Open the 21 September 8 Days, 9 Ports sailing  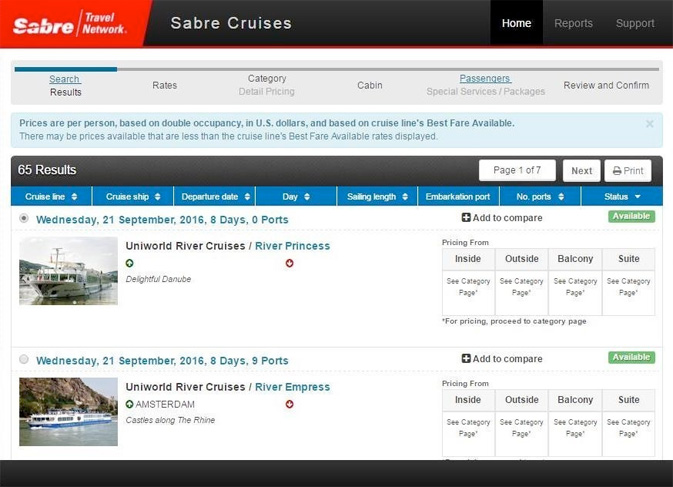pyautogui.click(x=162, y=361)
